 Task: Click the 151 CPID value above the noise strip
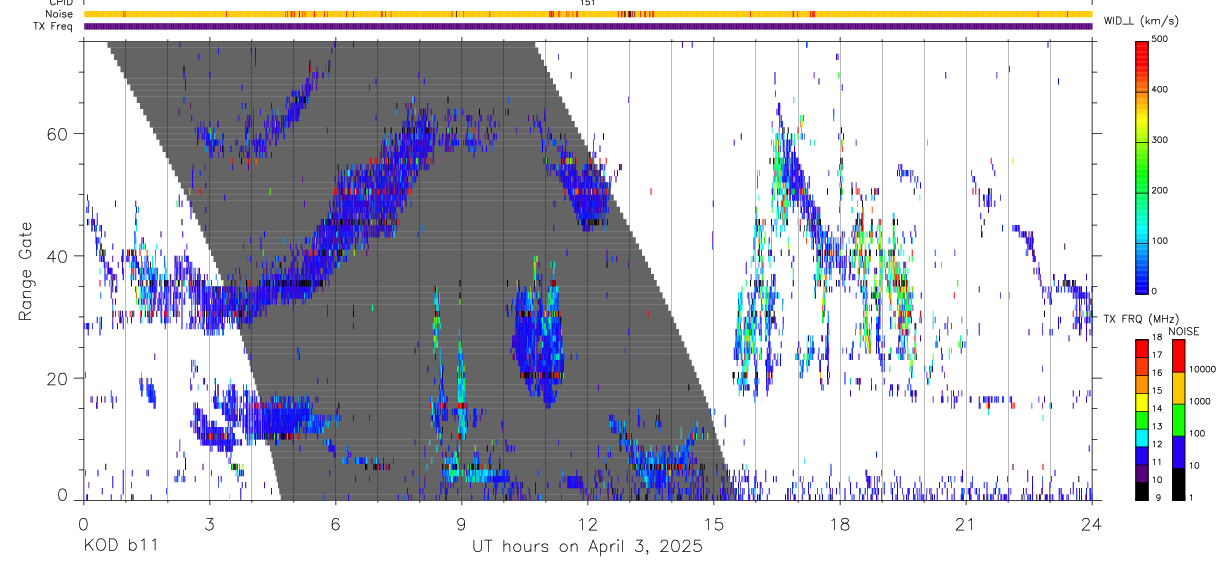pos(588,3)
